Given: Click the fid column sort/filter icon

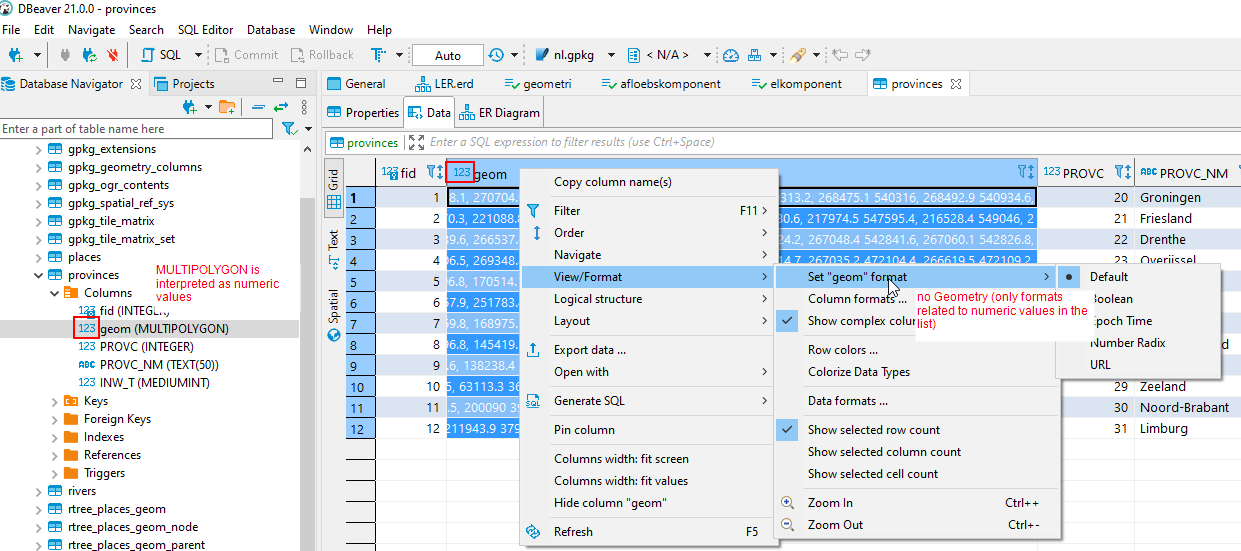Looking at the screenshot, I should 434,173.
